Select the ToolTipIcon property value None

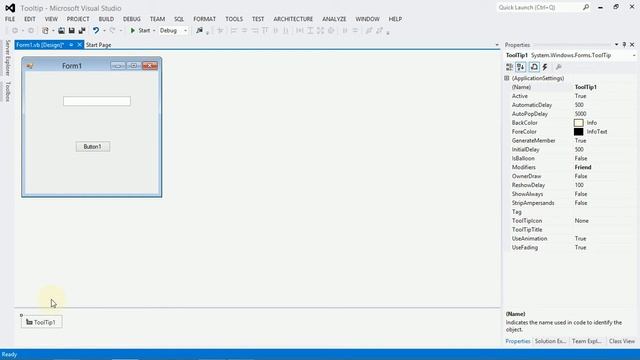[x=582, y=221]
